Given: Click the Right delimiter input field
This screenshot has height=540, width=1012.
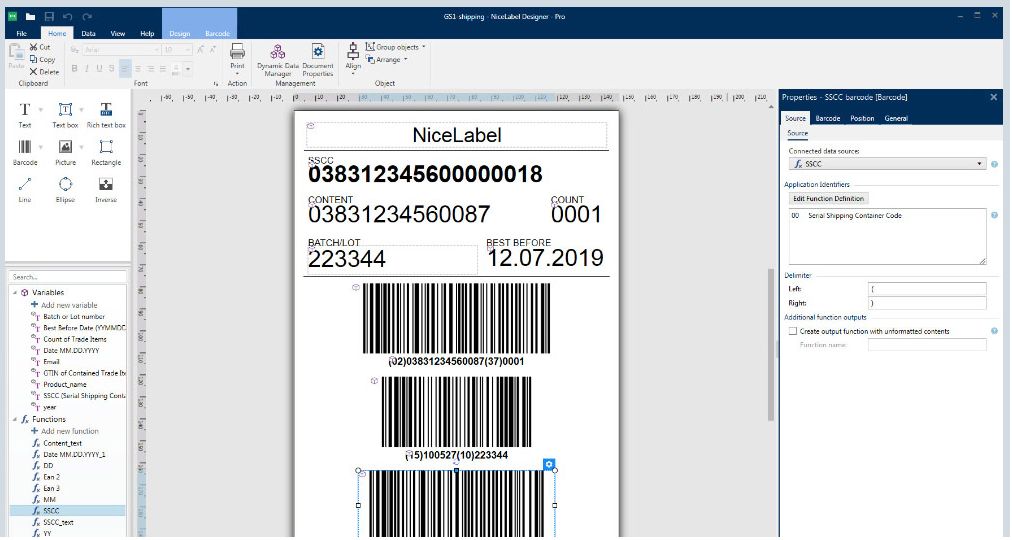Looking at the screenshot, I should [927, 303].
